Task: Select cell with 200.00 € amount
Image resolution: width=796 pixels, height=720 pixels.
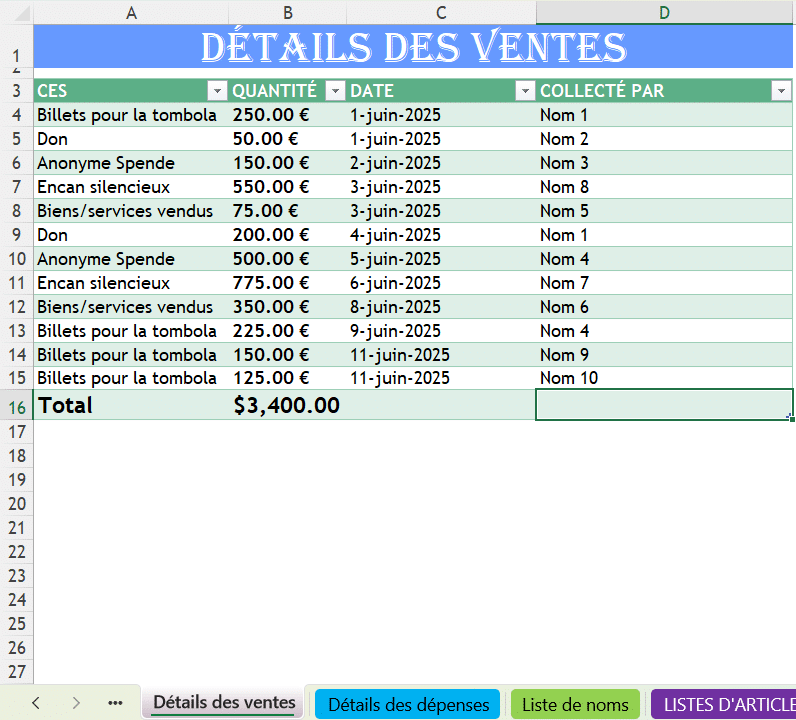Action: pyautogui.click(x=288, y=235)
